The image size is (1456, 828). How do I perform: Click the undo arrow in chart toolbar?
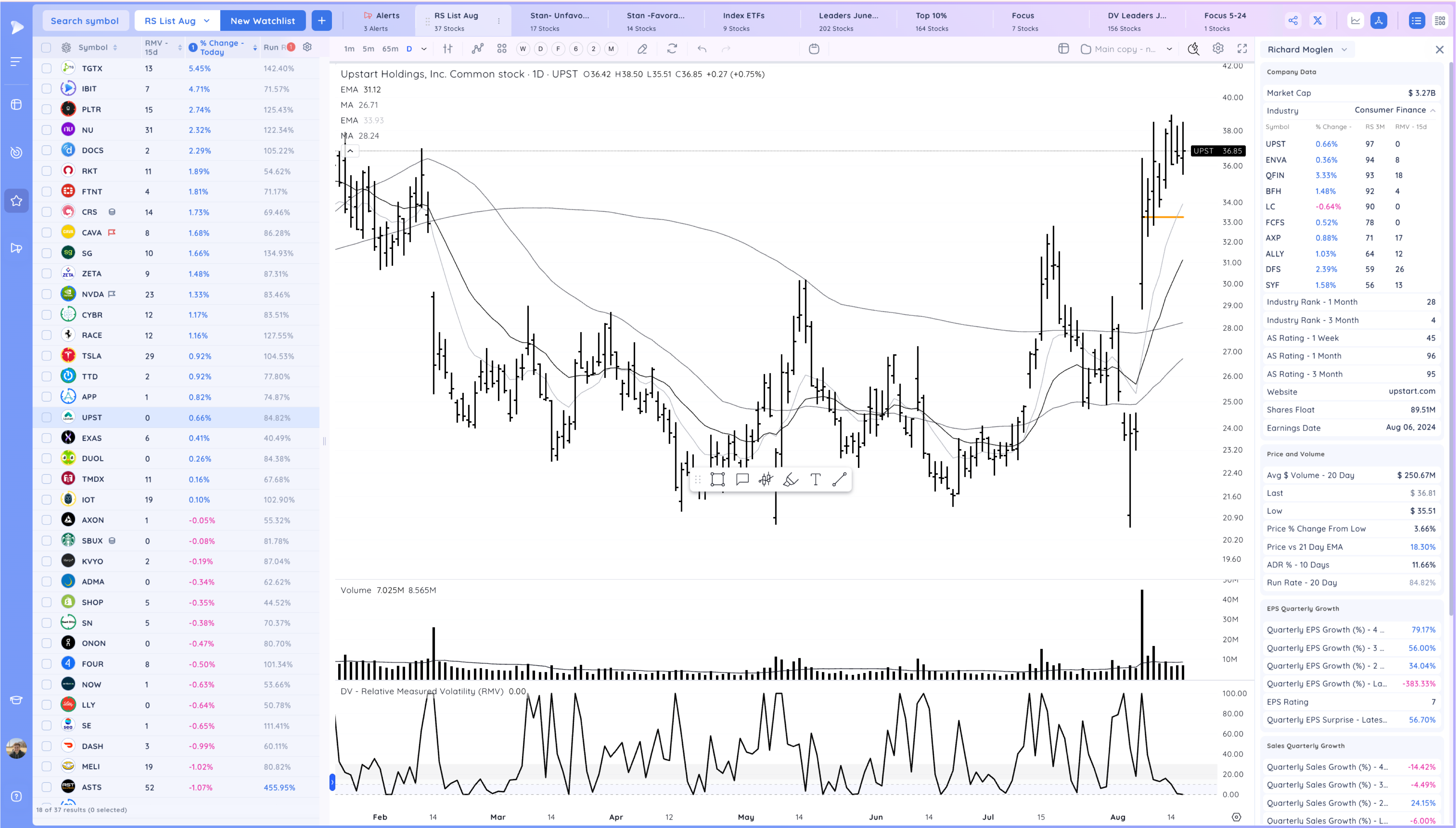coord(702,49)
